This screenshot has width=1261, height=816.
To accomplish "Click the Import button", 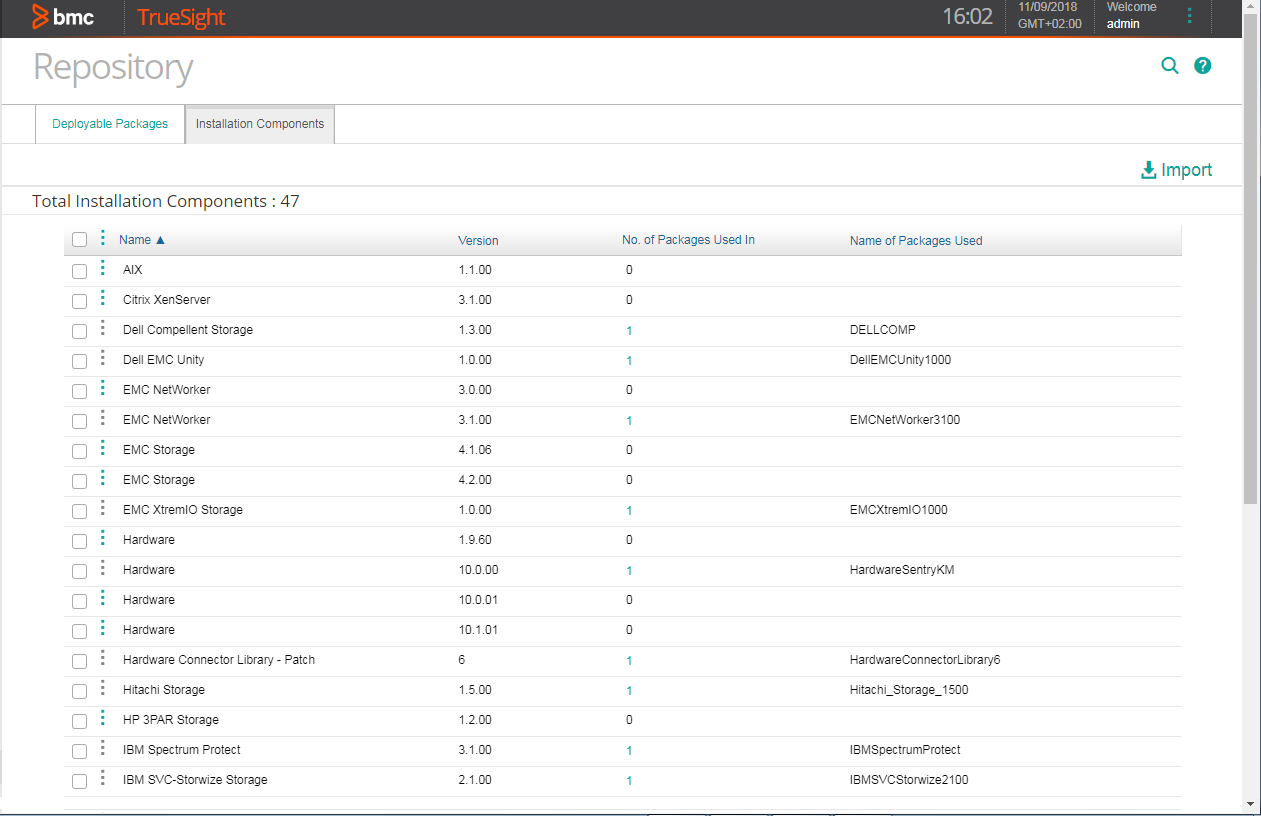I will click(x=1176, y=170).
